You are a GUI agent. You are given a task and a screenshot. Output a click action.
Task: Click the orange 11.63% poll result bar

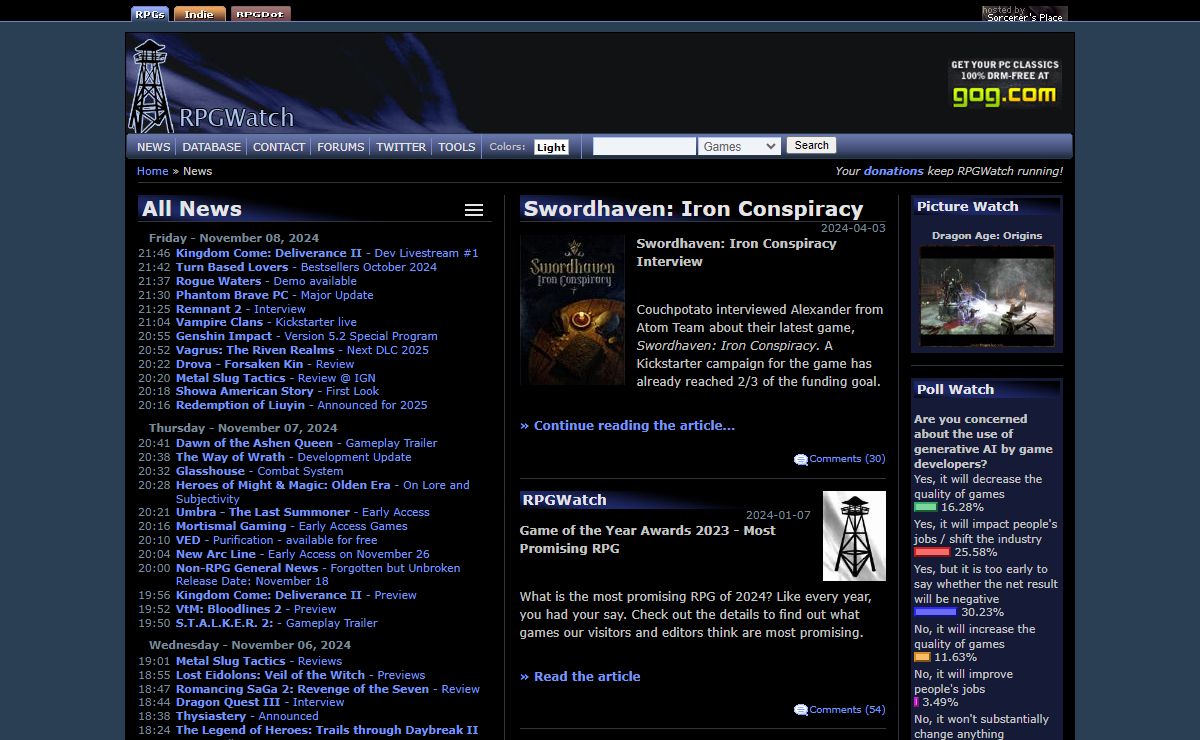tap(922, 657)
